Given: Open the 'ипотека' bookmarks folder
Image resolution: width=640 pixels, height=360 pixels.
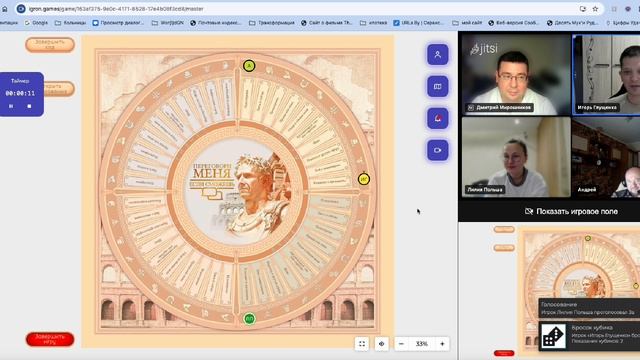Looking at the screenshot, I should (x=373, y=23).
